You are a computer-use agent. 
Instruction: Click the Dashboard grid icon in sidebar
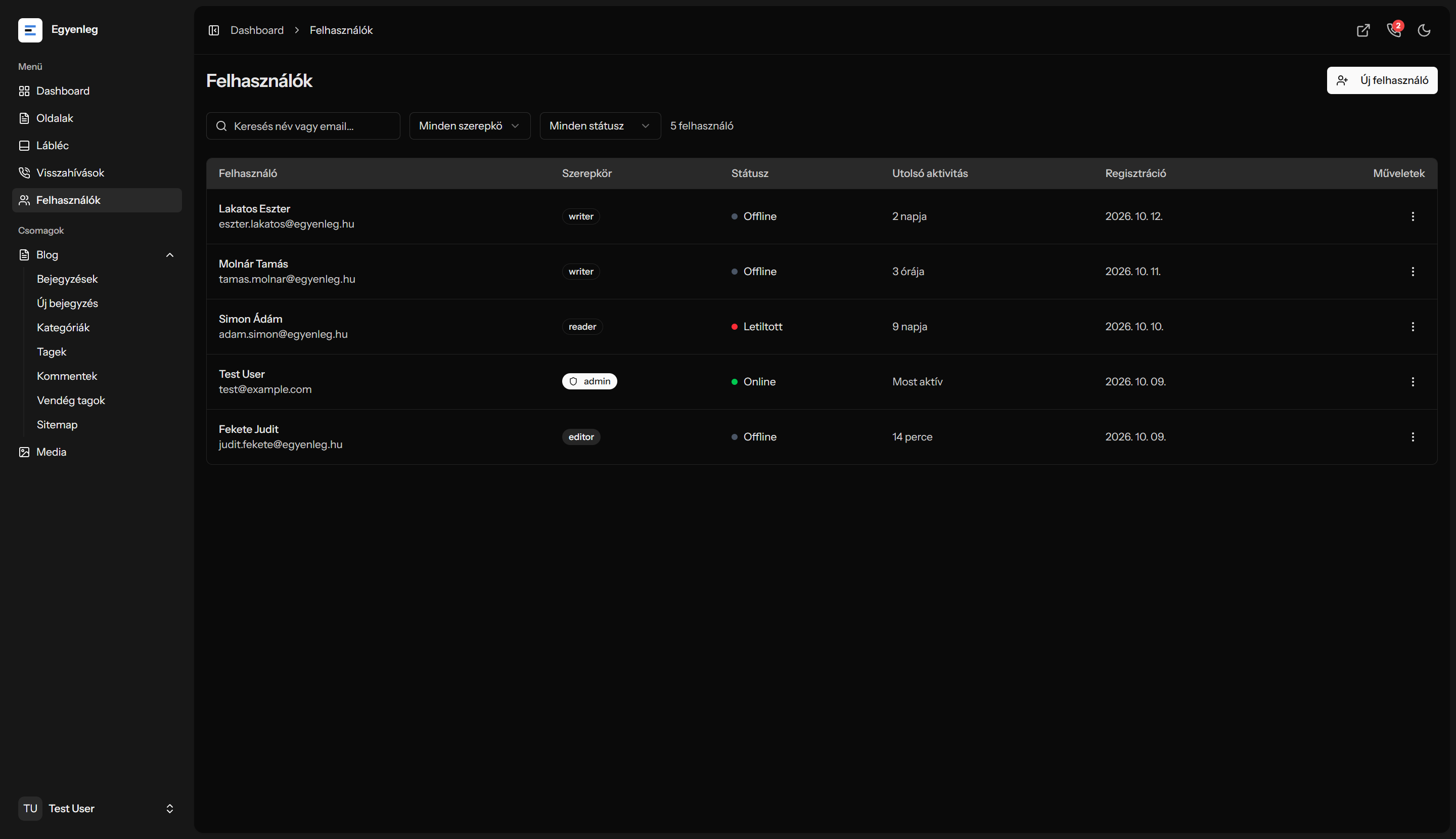(x=24, y=91)
